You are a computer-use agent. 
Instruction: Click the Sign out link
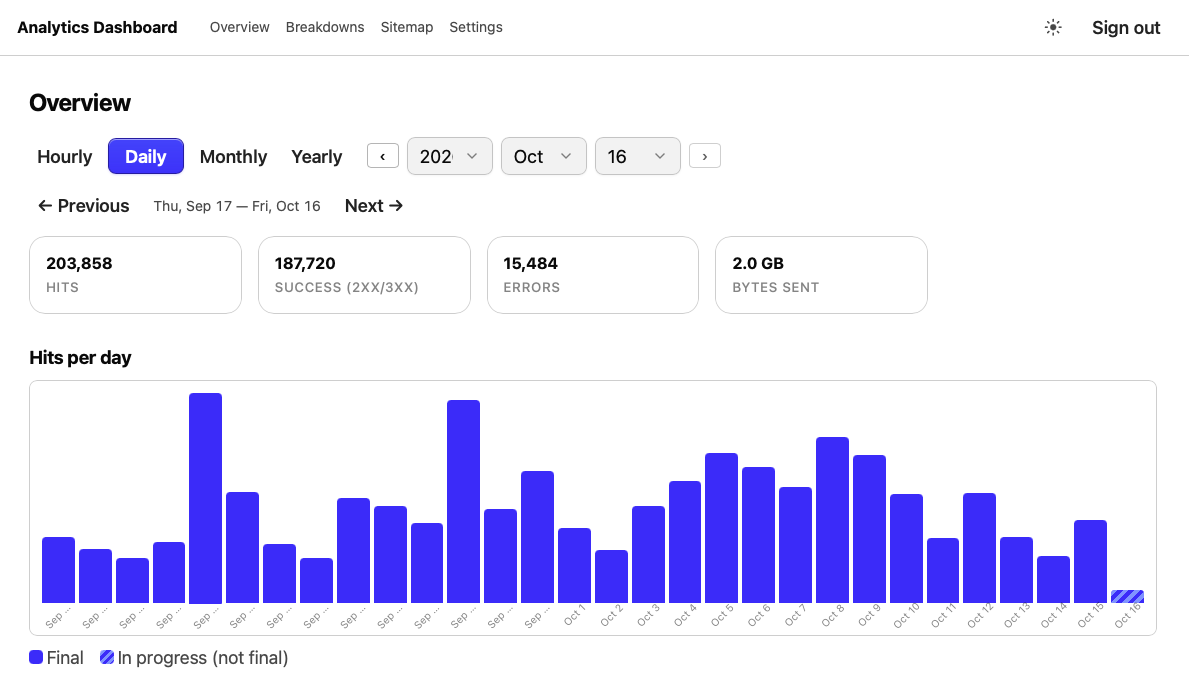[1125, 27]
